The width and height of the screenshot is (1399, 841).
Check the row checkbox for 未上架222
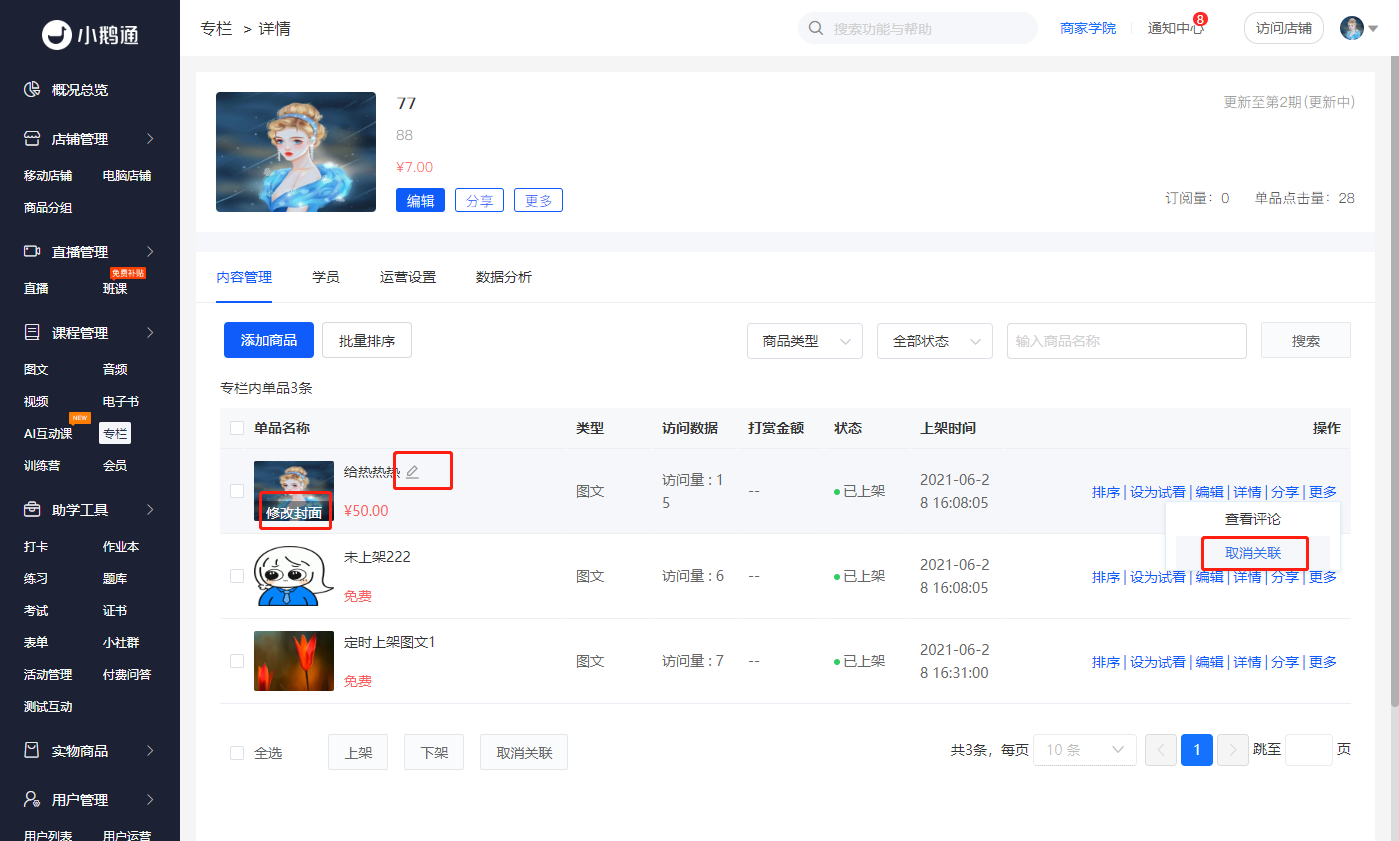(x=237, y=576)
